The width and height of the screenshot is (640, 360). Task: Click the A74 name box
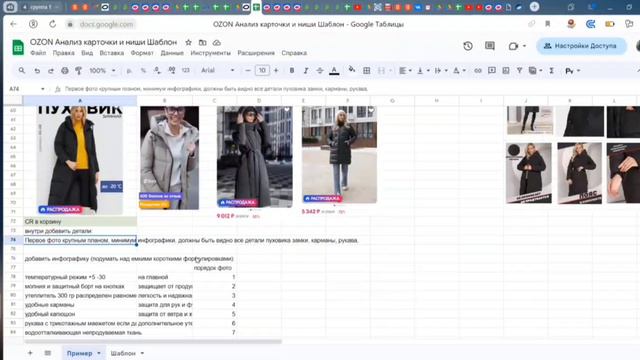(x=27, y=89)
